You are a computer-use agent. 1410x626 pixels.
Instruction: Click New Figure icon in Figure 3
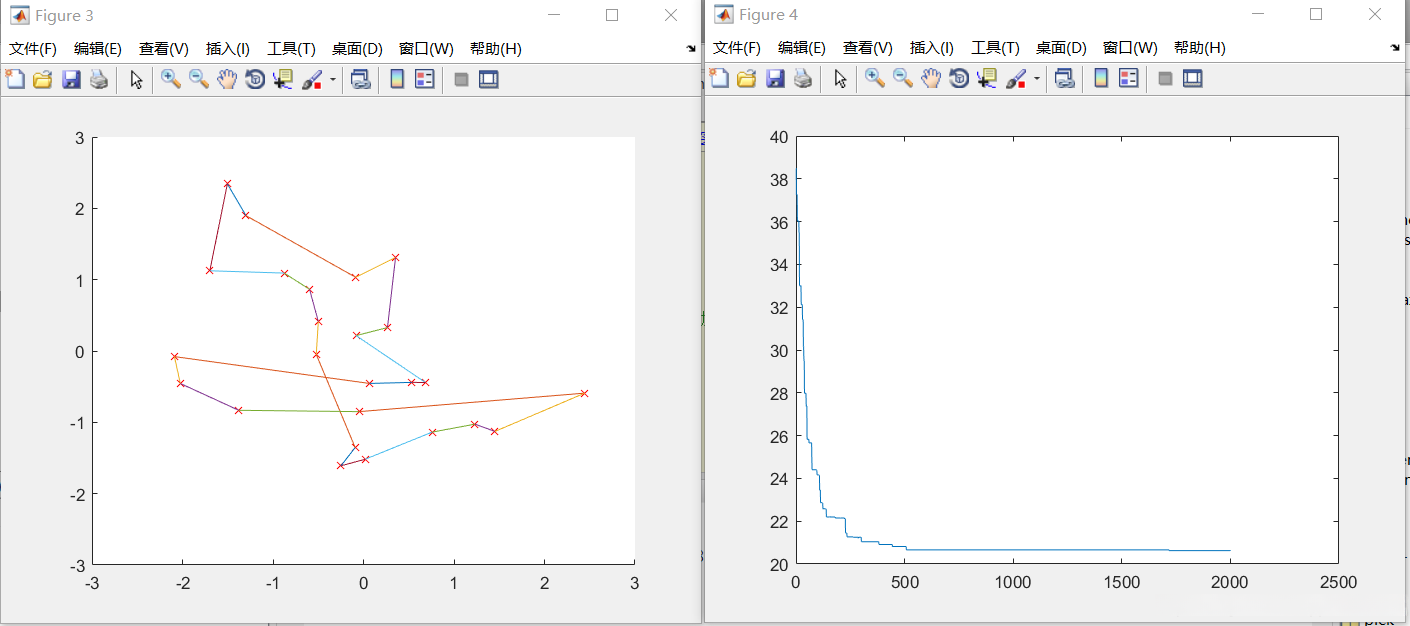click(15, 80)
